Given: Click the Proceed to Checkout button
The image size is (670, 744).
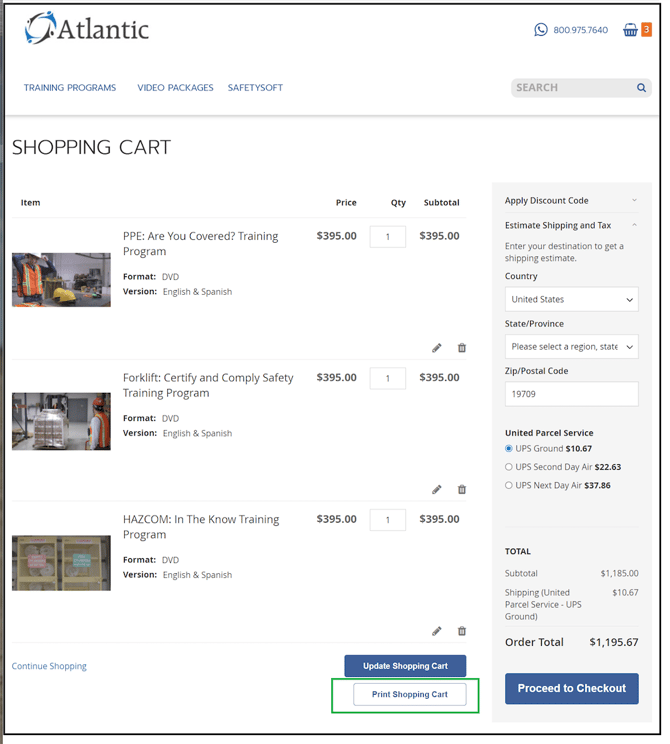Looking at the screenshot, I should pyautogui.click(x=572, y=688).
